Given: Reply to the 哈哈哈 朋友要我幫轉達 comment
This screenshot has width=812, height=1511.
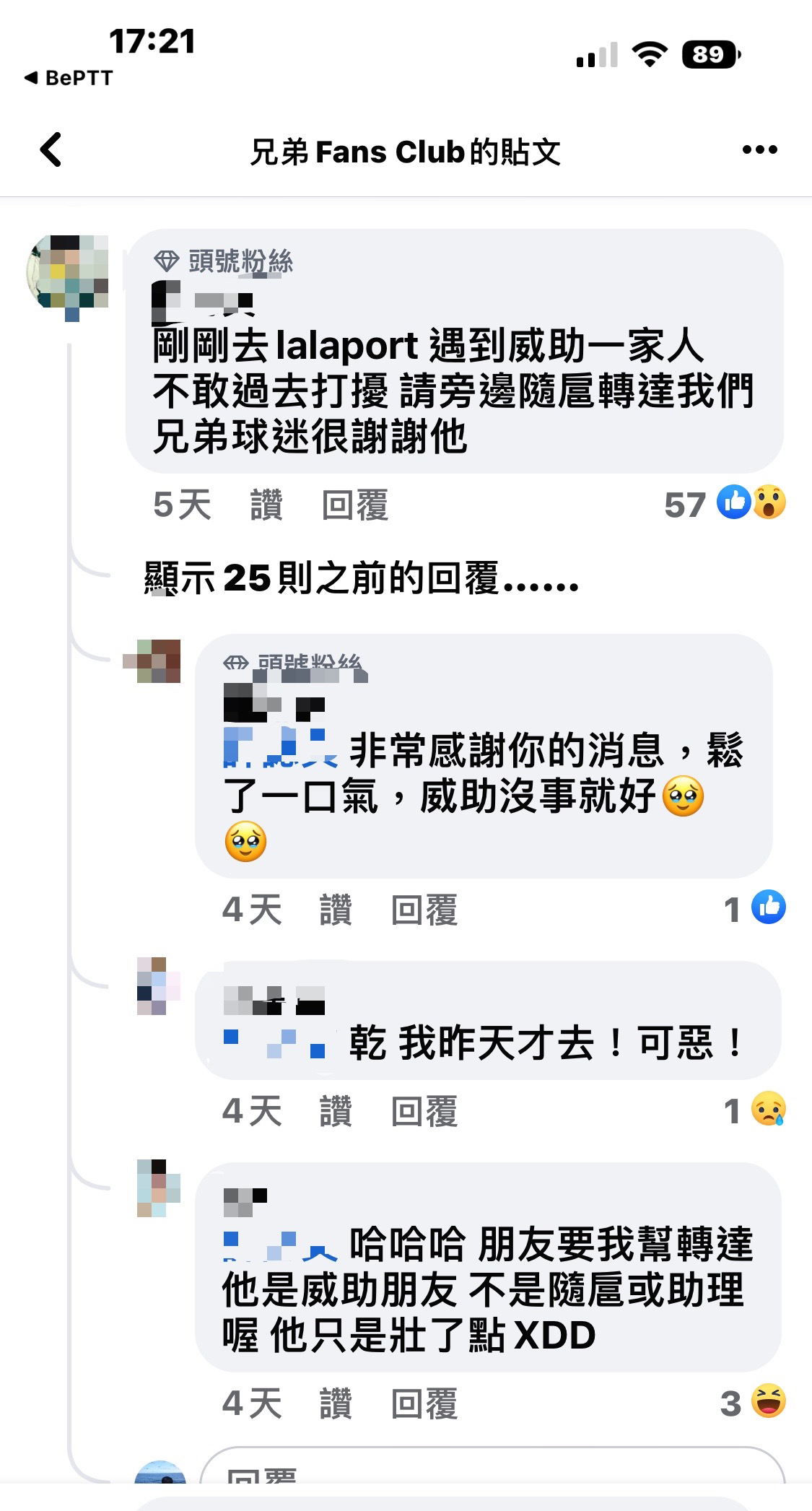Looking at the screenshot, I should (424, 1403).
